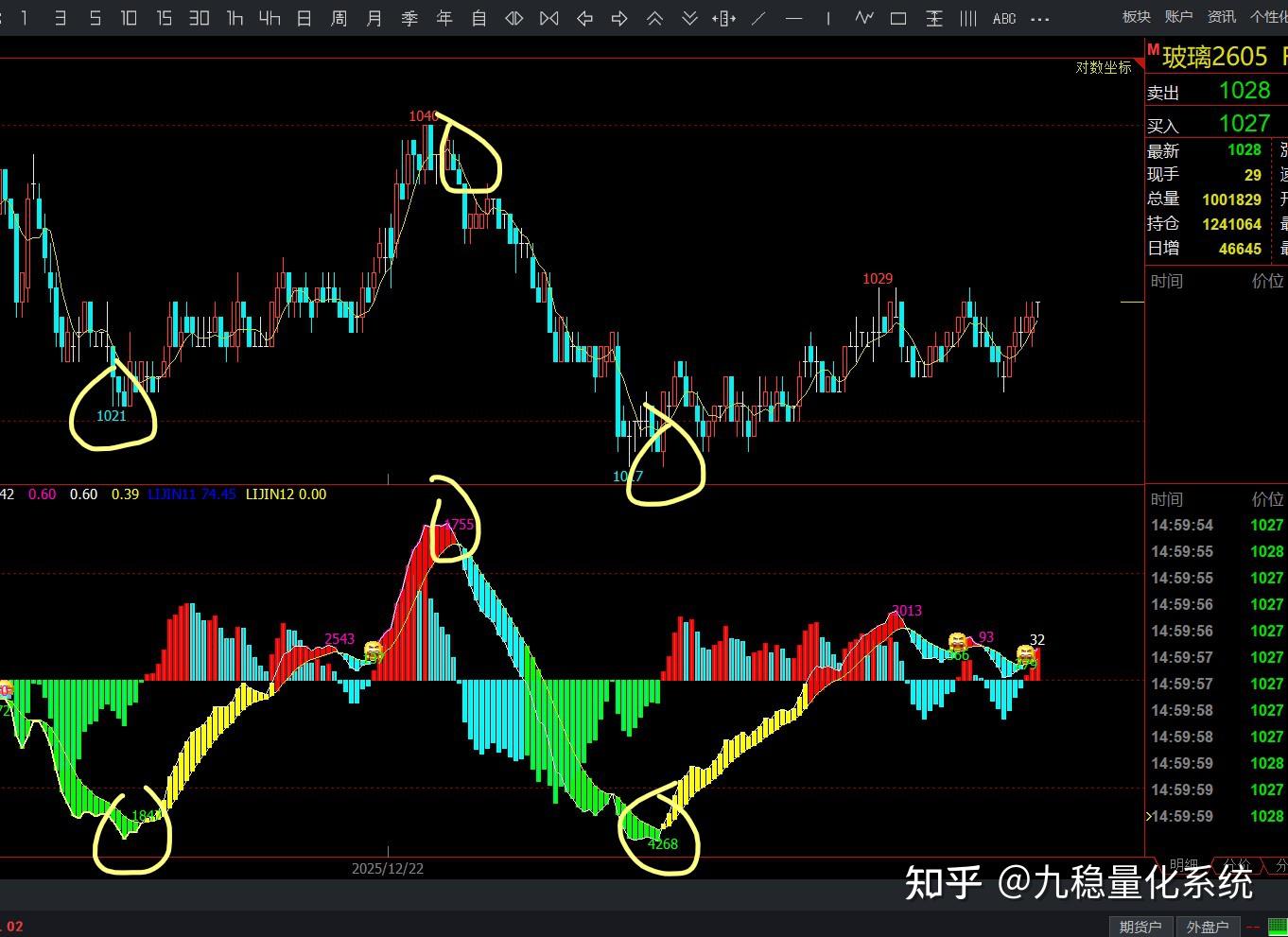
Task: Choose the 自 custom period
Action: (x=479, y=18)
